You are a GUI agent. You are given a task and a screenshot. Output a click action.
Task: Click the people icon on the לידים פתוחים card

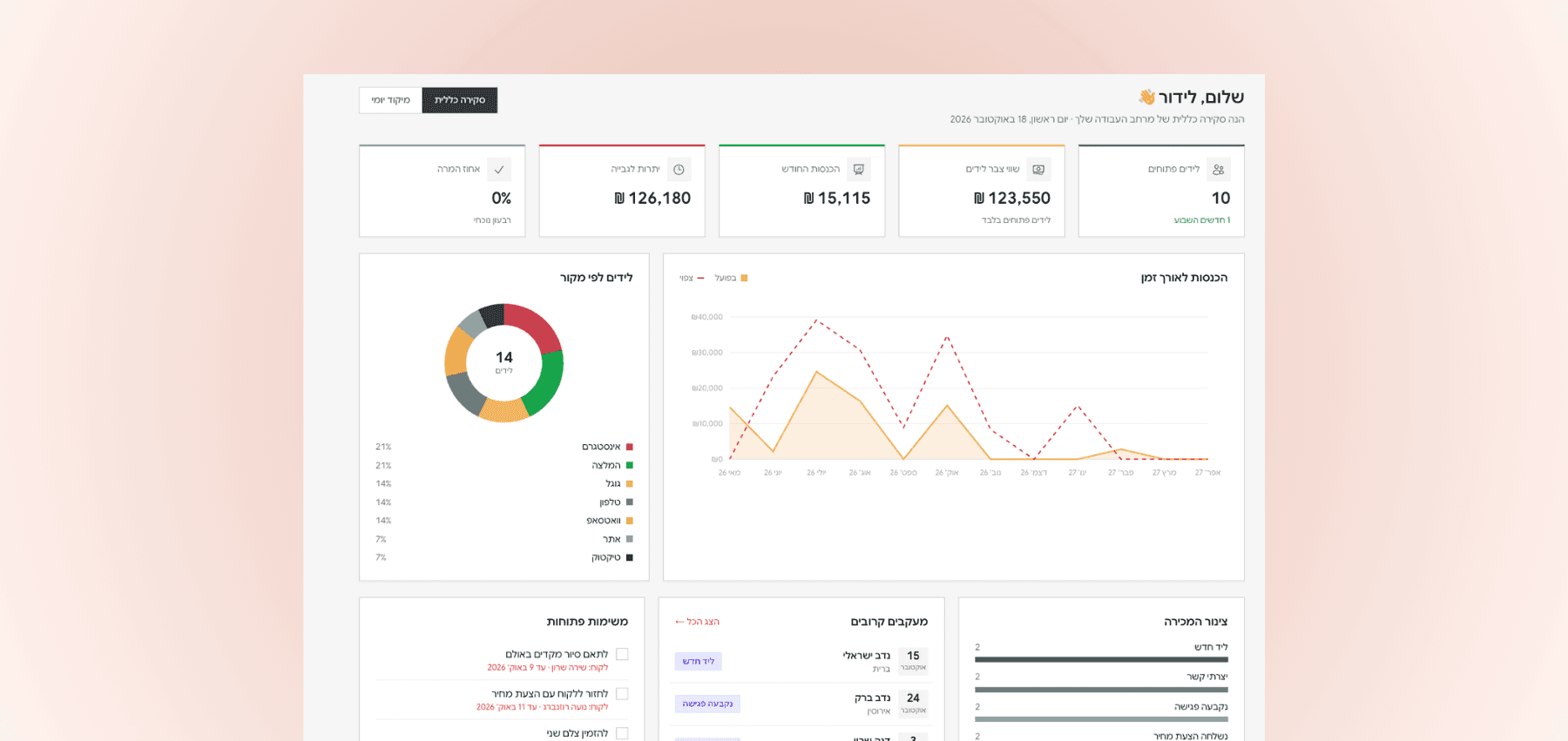pyautogui.click(x=1218, y=170)
